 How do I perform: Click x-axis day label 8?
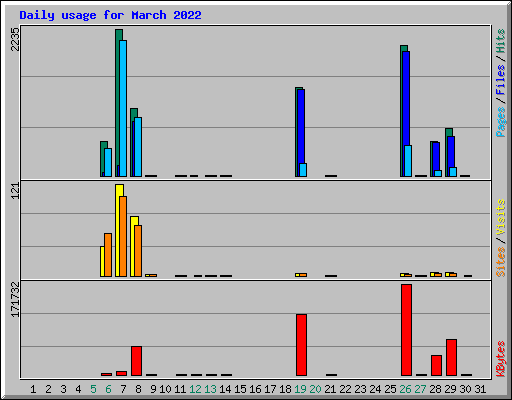point(138,389)
